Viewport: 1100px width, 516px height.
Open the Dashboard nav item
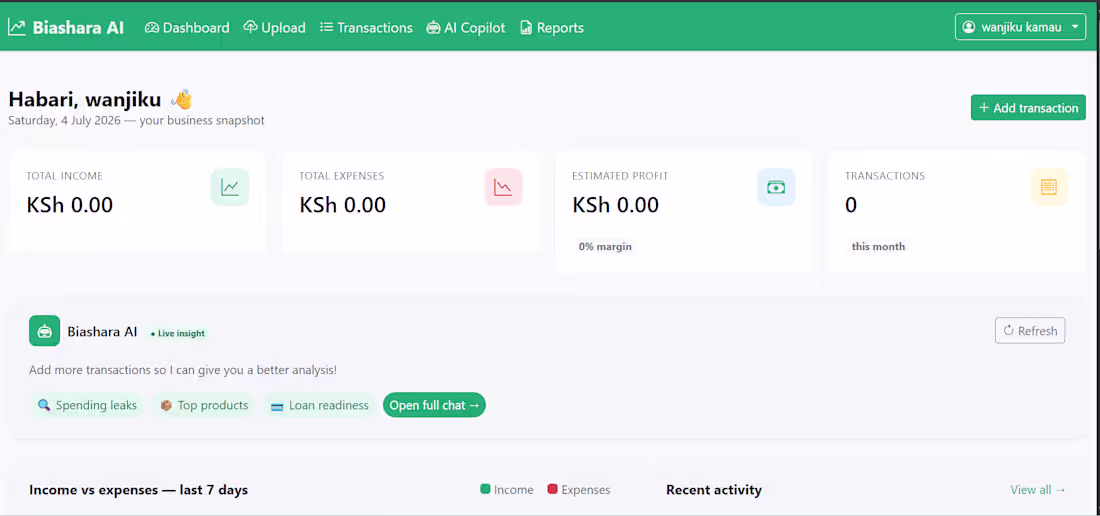click(187, 28)
